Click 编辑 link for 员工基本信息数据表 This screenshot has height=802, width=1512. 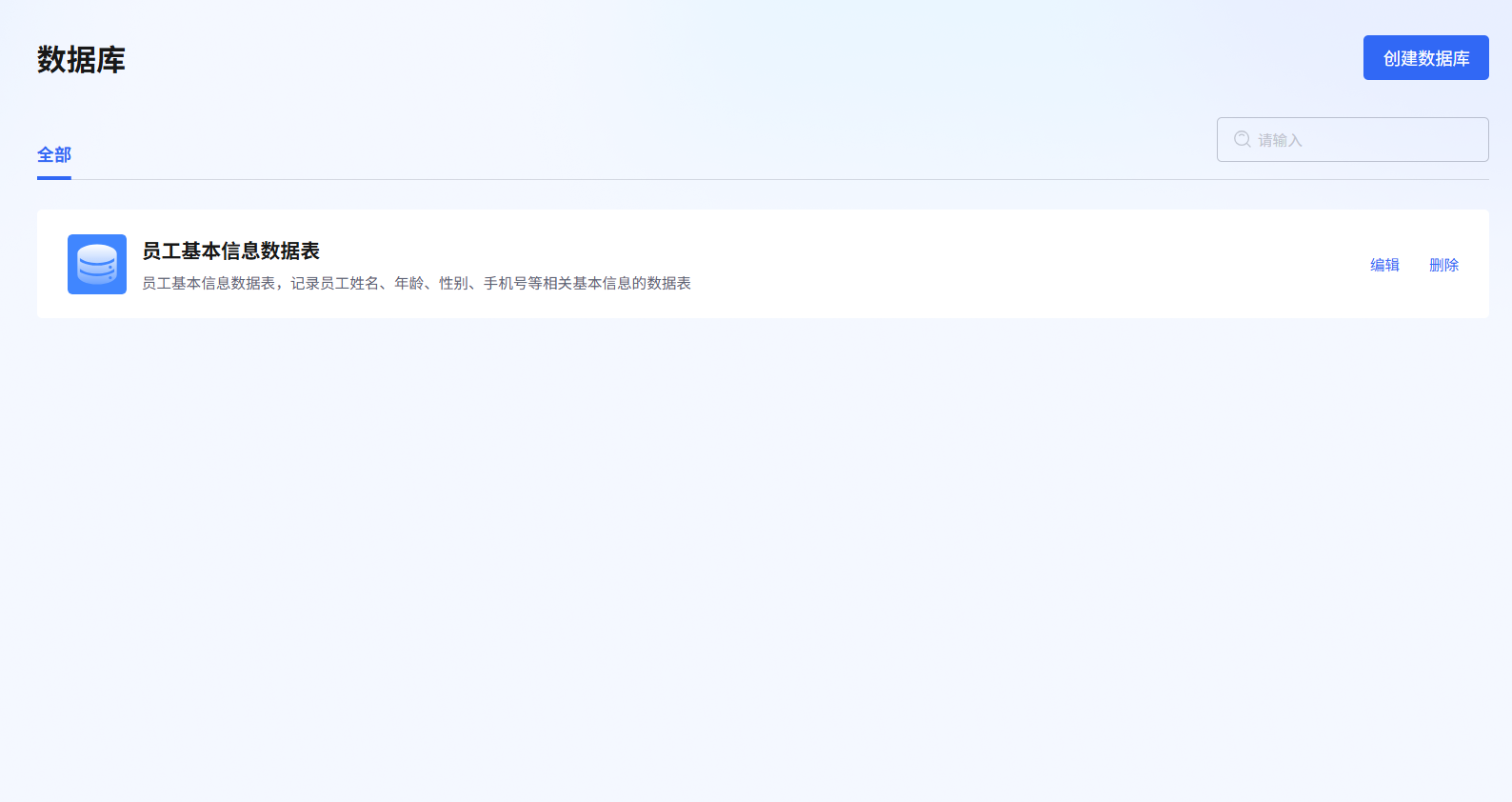tap(1384, 265)
